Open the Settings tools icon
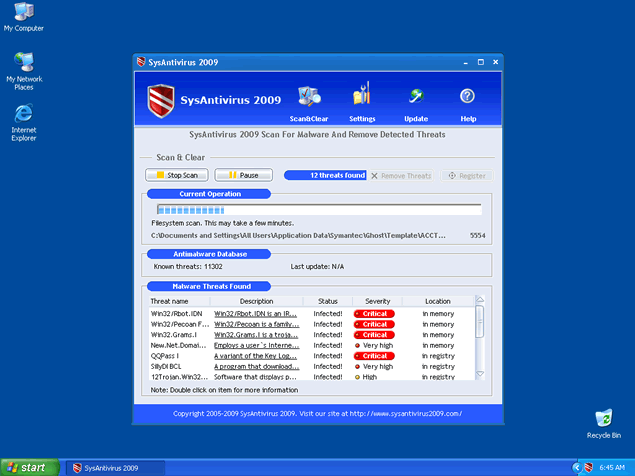The width and height of the screenshot is (635, 476). tap(362, 97)
